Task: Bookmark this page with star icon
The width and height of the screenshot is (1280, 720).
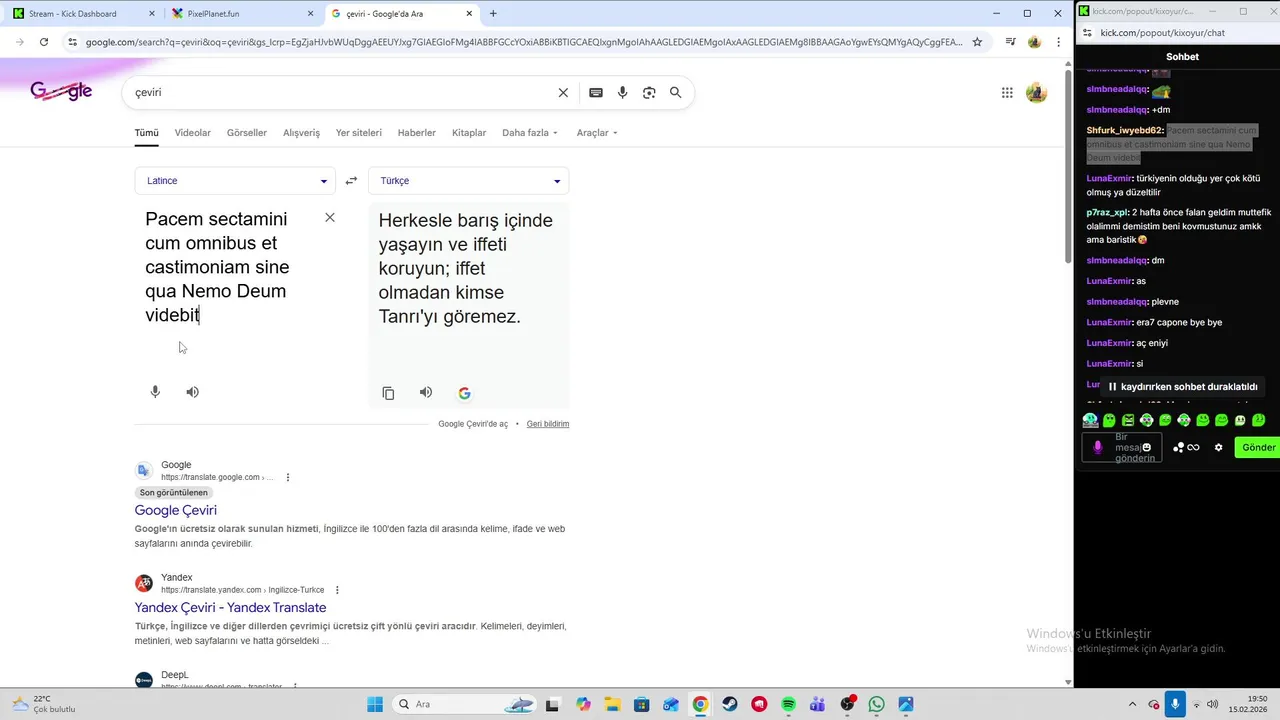Action: click(977, 42)
